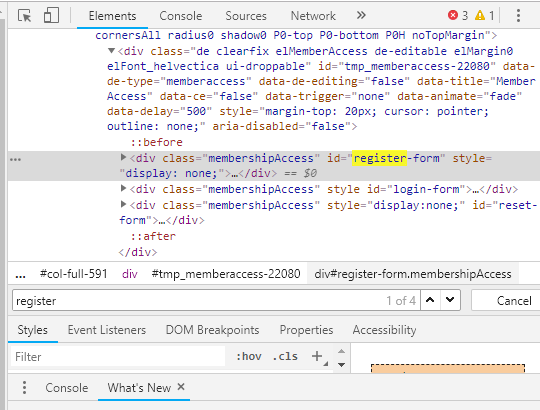The height and width of the screenshot is (410, 540).
Task: Open the DevTools main three-dot menu
Action: 518,15
